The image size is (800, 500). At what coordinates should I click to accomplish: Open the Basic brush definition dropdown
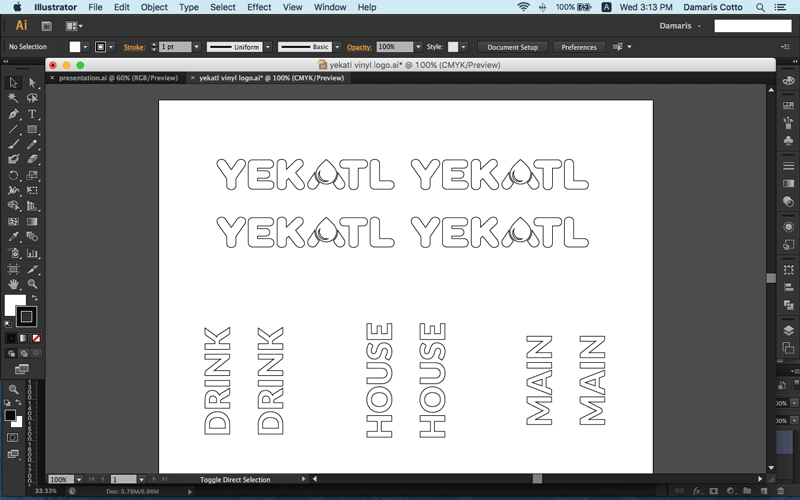tap(337, 47)
